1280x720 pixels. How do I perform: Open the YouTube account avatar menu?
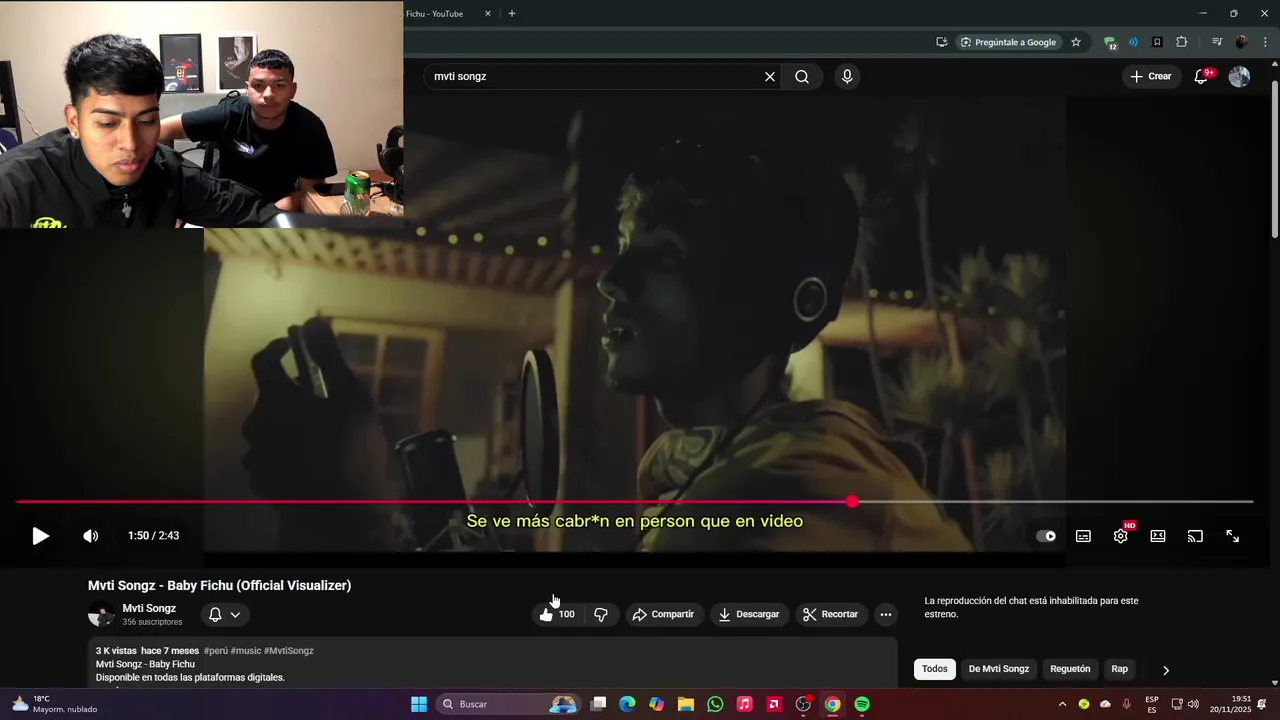pos(1239,77)
